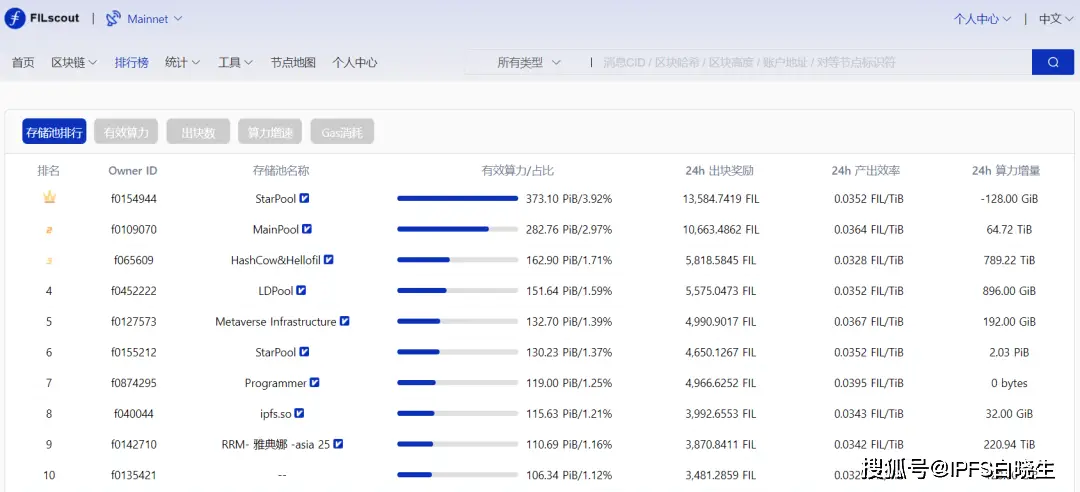Open the Metaverse Infrastructure pool name

click(276, 322)
